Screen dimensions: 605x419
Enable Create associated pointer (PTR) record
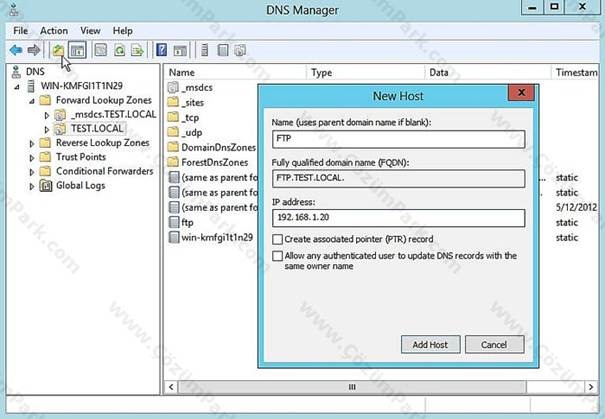[x=277, y=240]
